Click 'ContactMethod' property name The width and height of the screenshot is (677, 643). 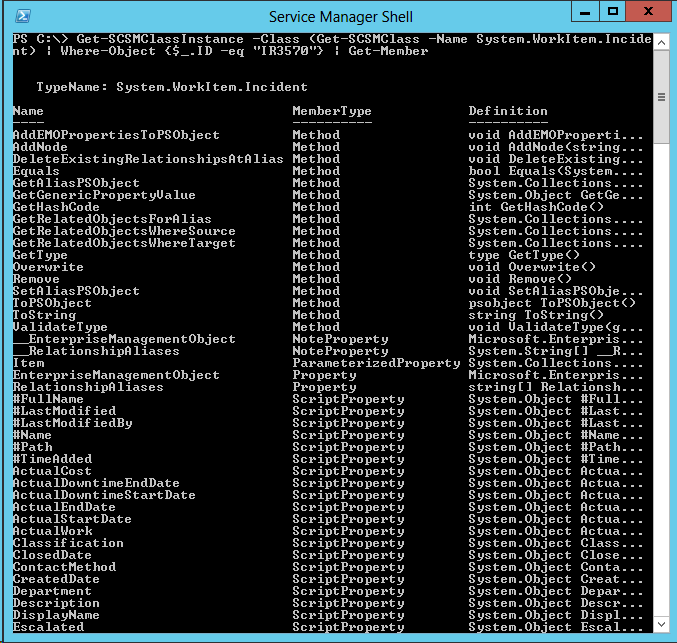point(64,567)
